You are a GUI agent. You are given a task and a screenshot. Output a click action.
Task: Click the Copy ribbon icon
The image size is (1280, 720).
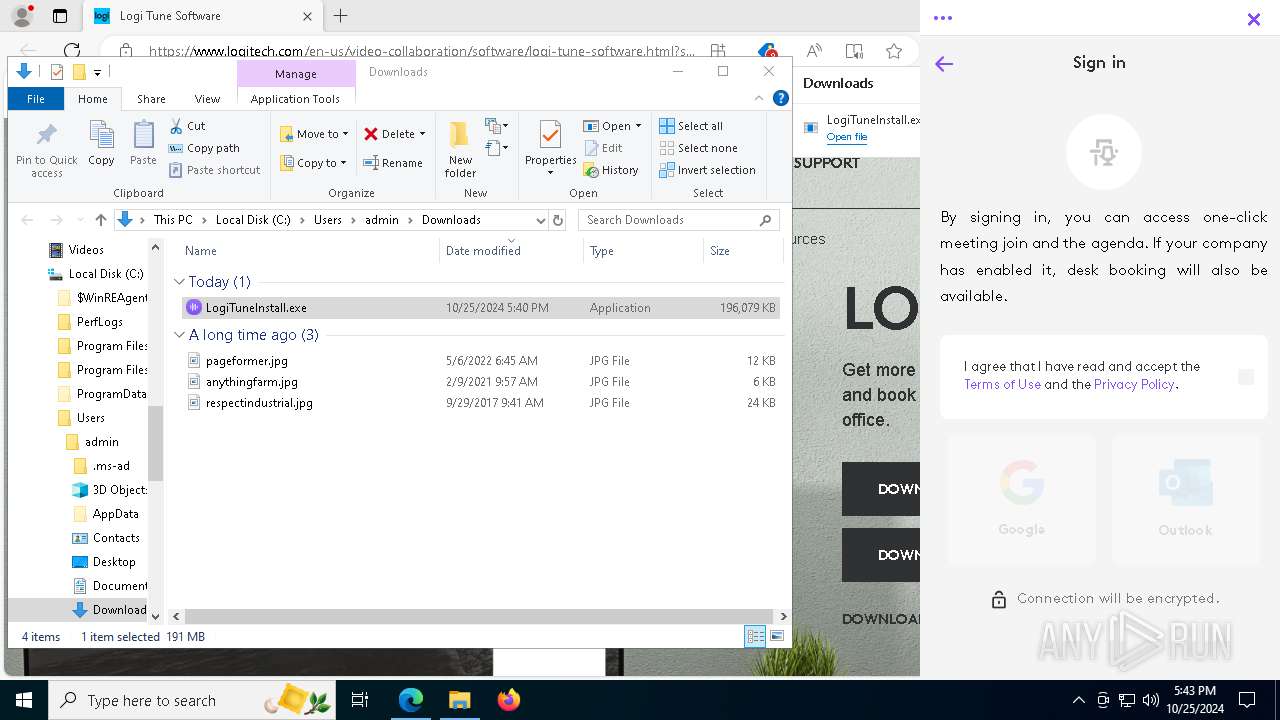101,143
